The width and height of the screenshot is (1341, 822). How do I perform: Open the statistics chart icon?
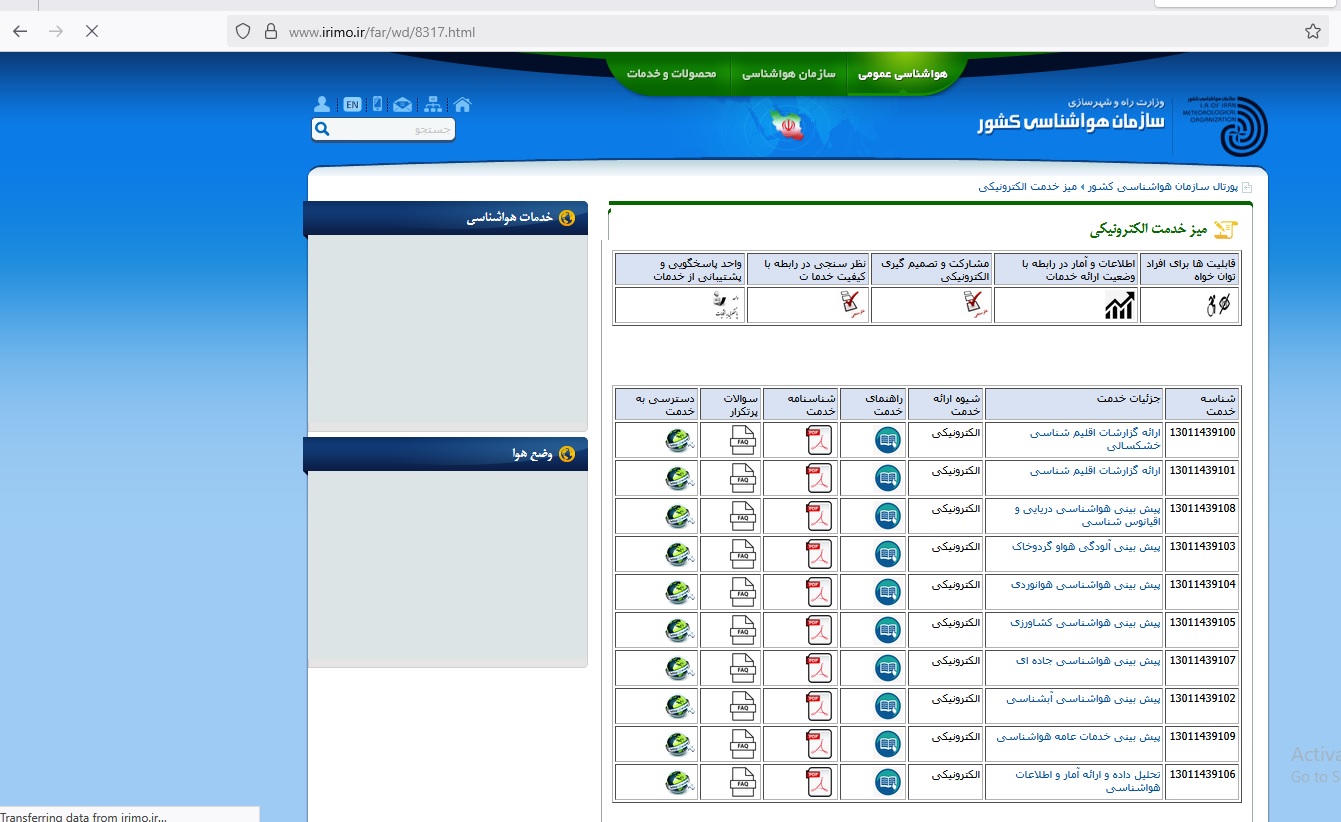(1119, 305)
